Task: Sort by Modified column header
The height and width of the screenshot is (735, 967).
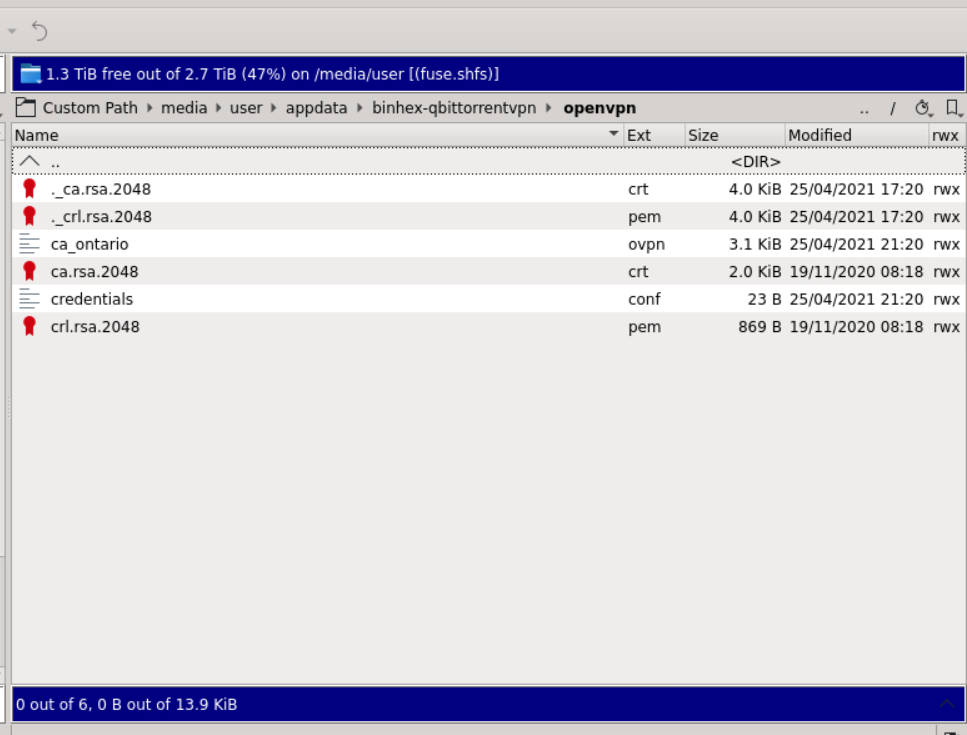Action: (x=857, y=135)
